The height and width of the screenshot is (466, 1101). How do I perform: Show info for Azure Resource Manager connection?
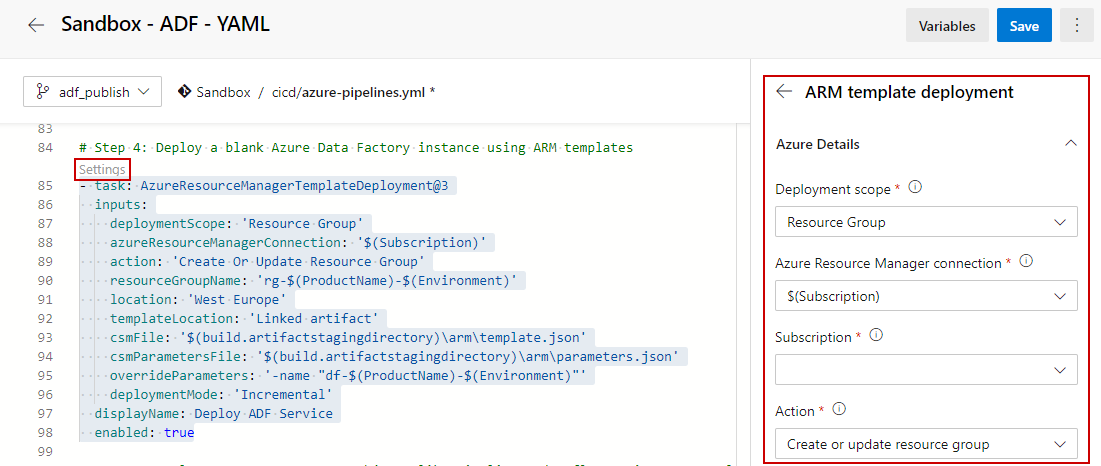coord(1026,262)
